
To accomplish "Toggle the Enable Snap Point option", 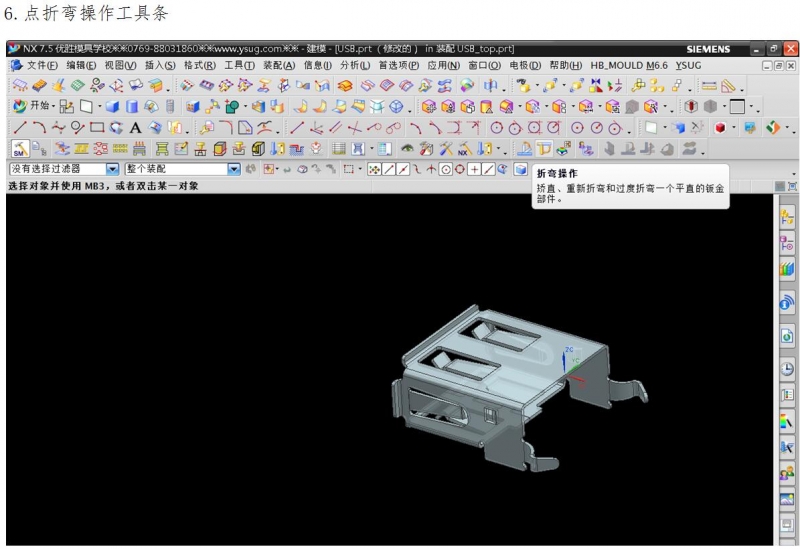I will 374,169.
